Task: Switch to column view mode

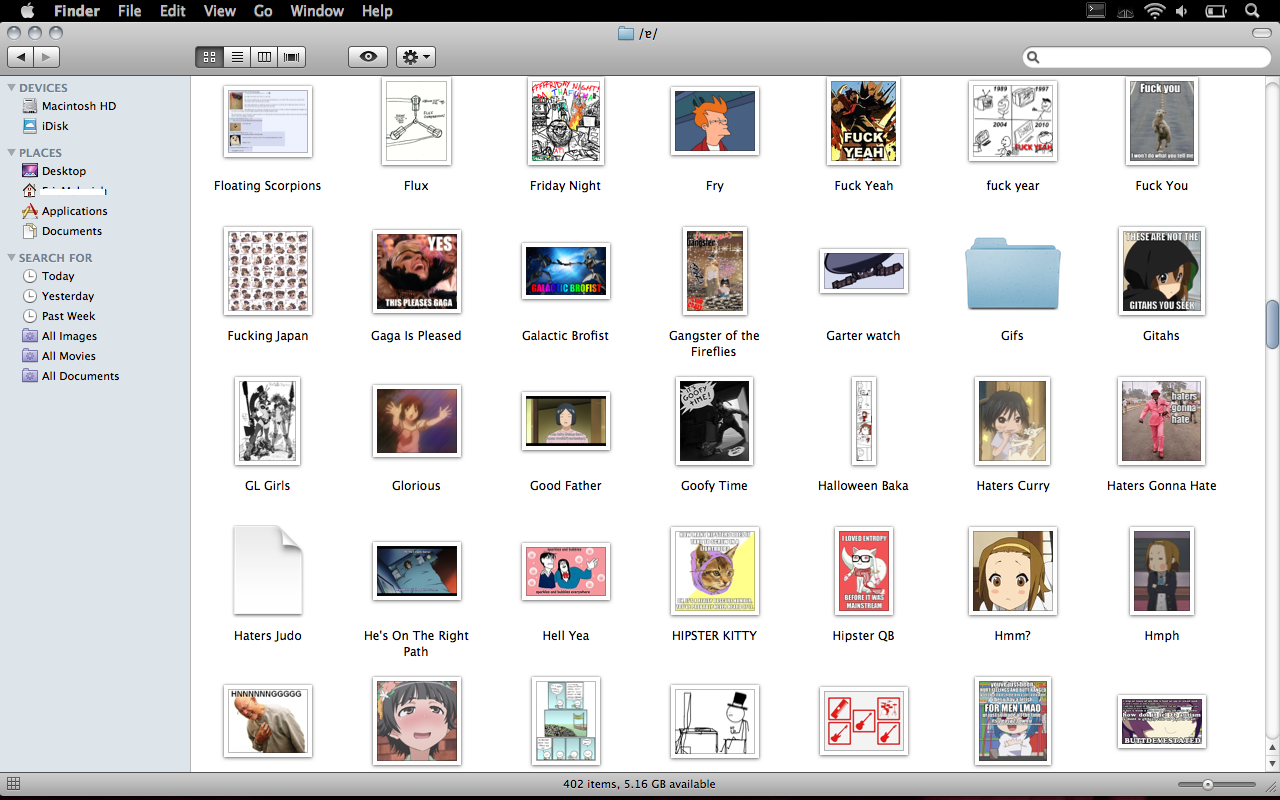Action: coord(264,57)
